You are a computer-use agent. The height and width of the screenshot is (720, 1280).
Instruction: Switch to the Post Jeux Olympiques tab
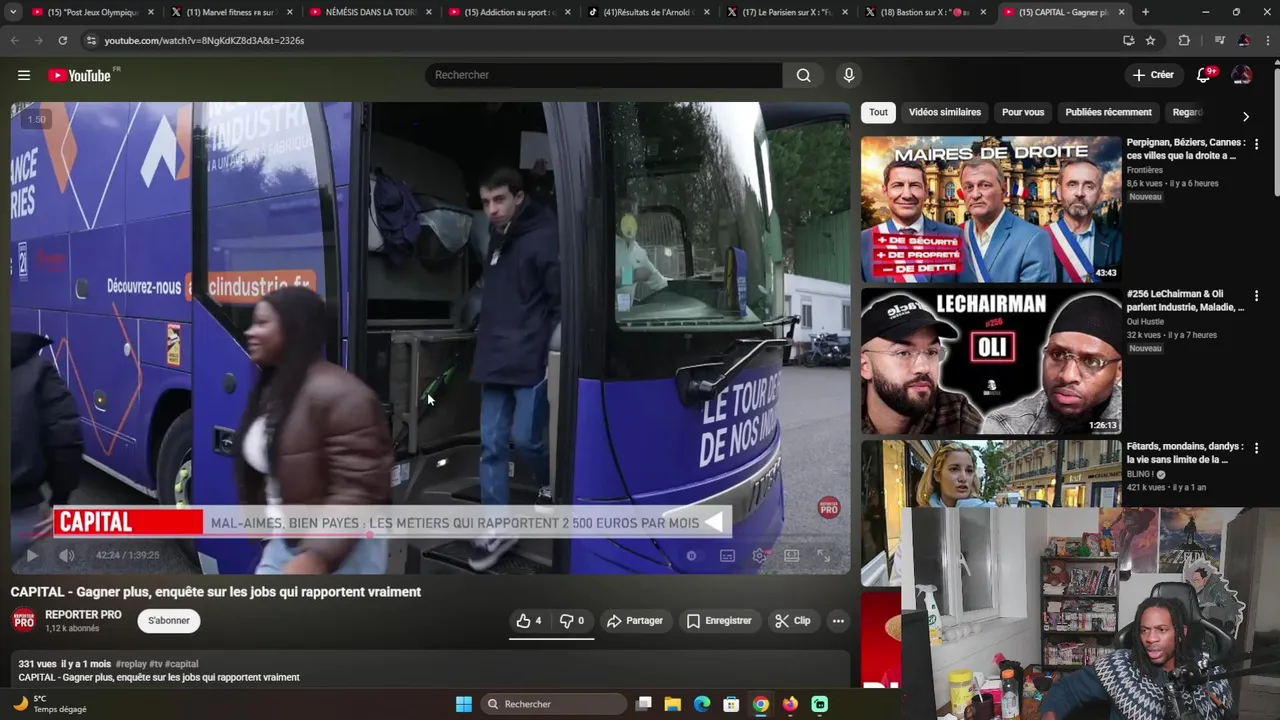click(93, 12)
